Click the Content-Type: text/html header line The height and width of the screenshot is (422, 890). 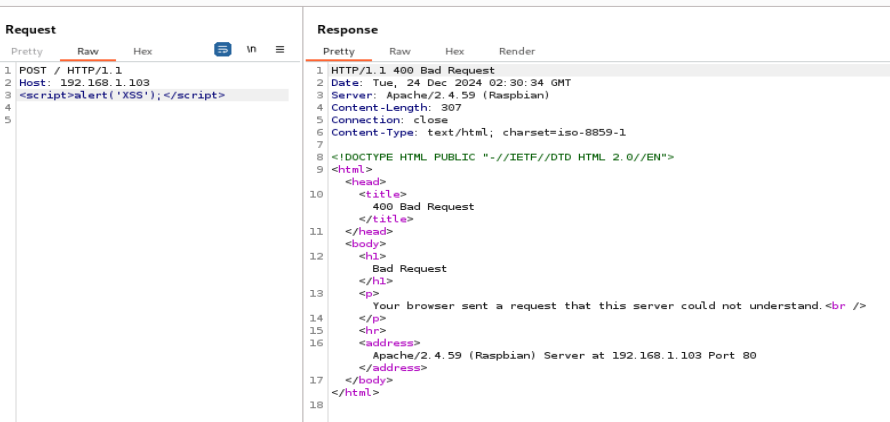[478, 132]
